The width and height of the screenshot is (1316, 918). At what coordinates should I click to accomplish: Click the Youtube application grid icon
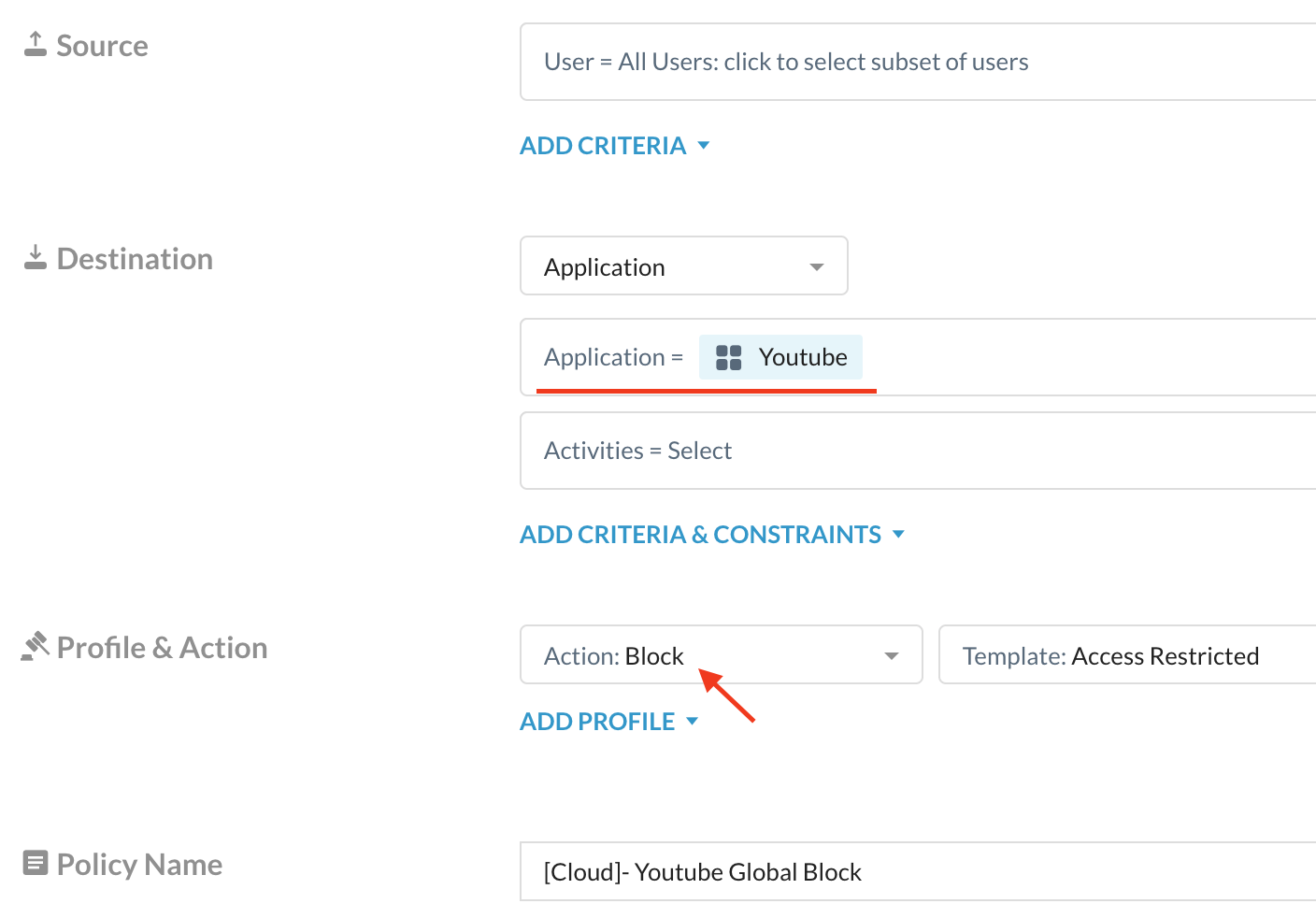point(728,357)
